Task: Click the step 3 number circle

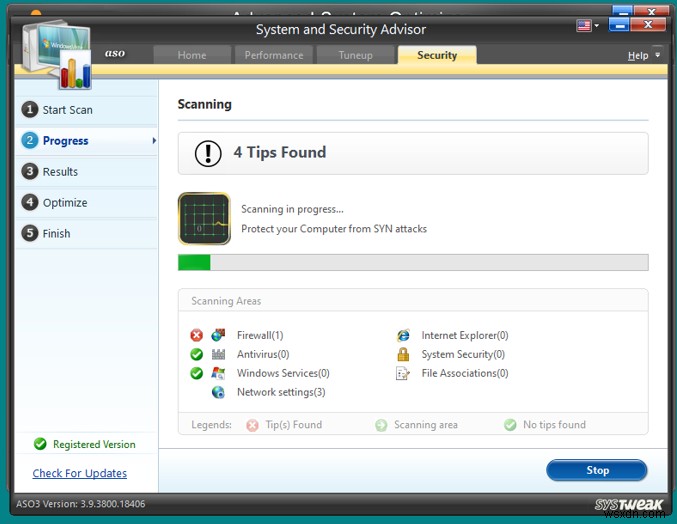Action: click(30, 171)
